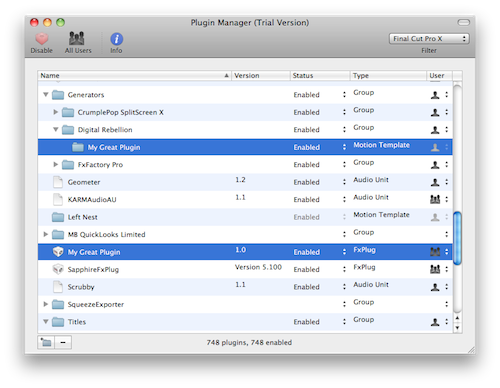Click the single-user icon for Geometer

coord(435,182)
